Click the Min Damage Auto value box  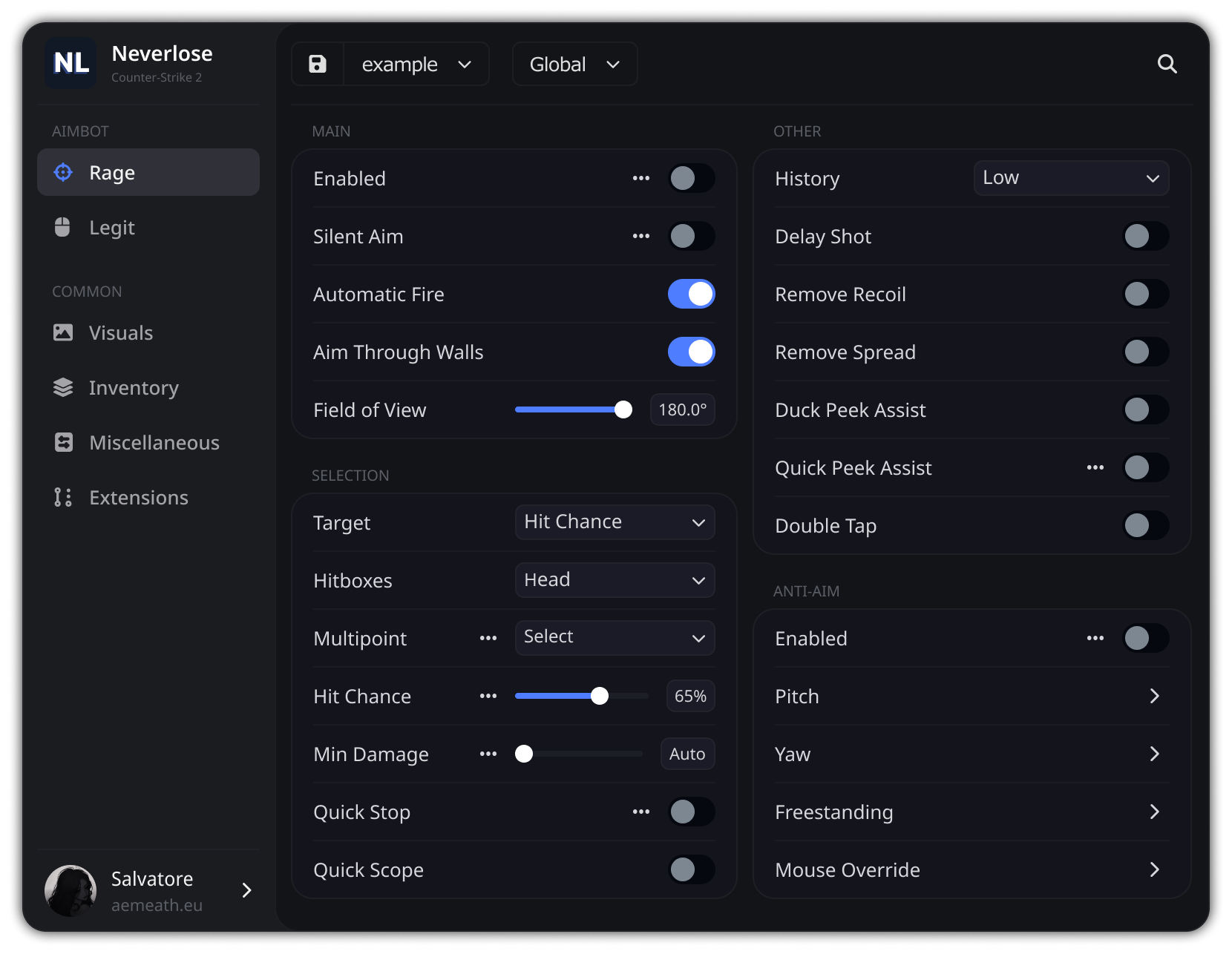(687, 754)
